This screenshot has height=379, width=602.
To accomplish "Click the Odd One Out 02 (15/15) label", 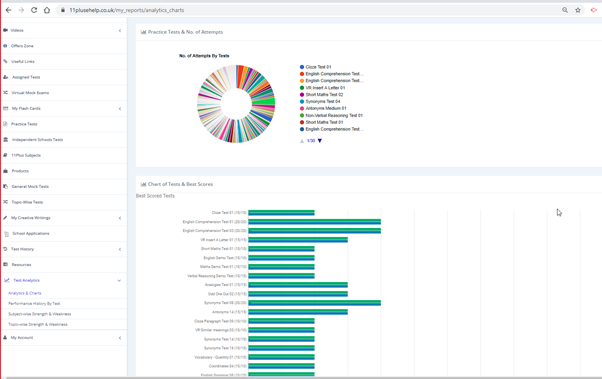I will click(227, 294).
